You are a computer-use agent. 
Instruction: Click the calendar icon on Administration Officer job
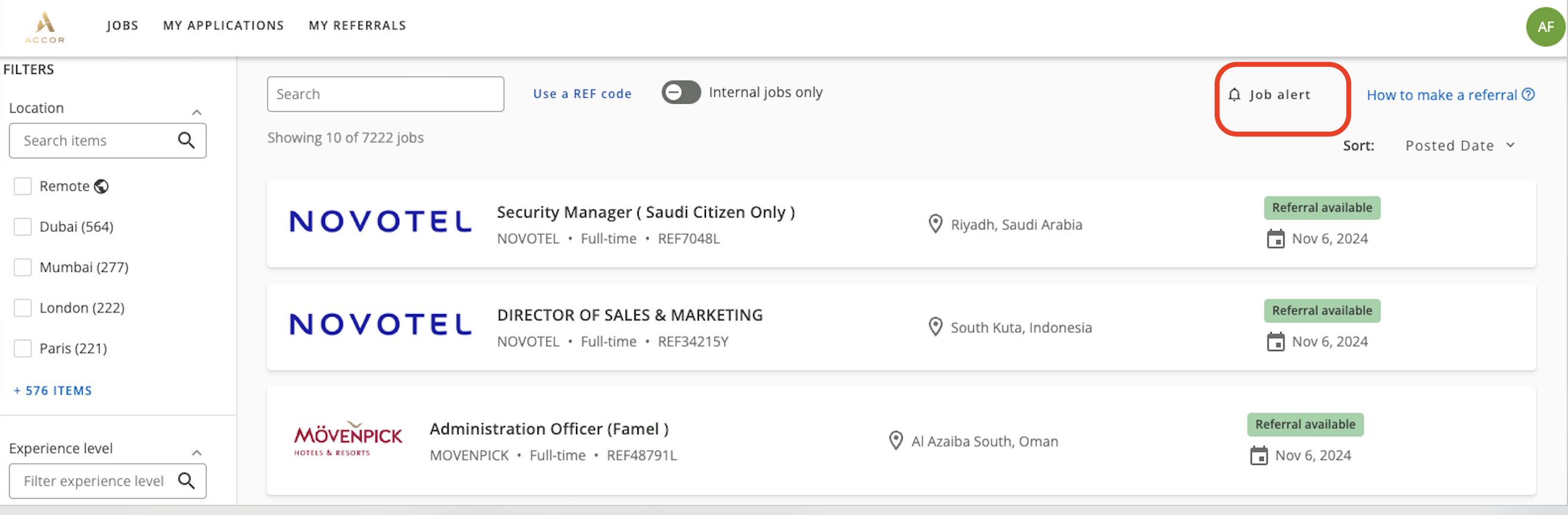point(1258,455)
